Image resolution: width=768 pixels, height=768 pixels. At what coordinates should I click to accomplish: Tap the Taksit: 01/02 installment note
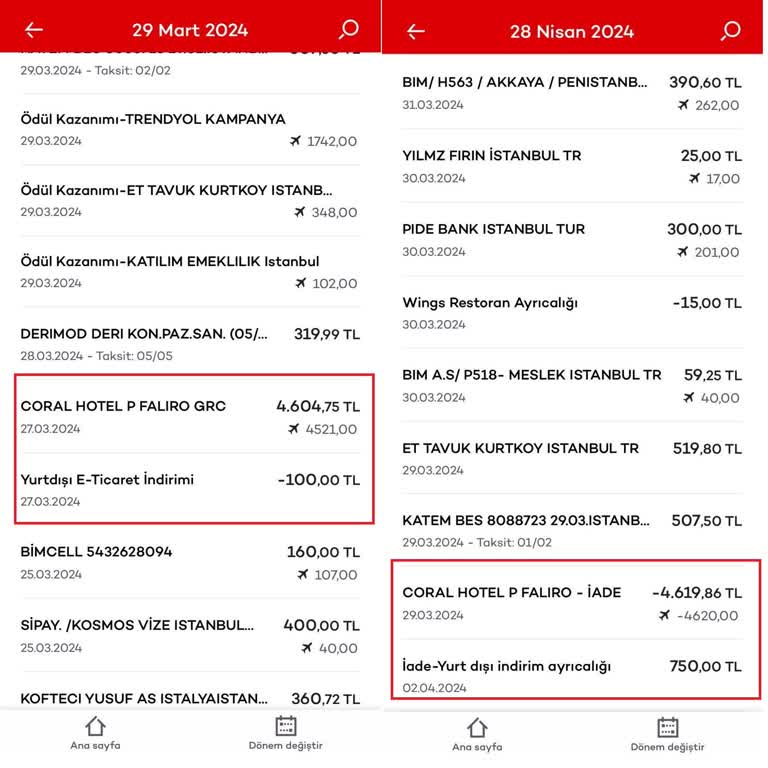pyautogui.click(x=514, y=542)
